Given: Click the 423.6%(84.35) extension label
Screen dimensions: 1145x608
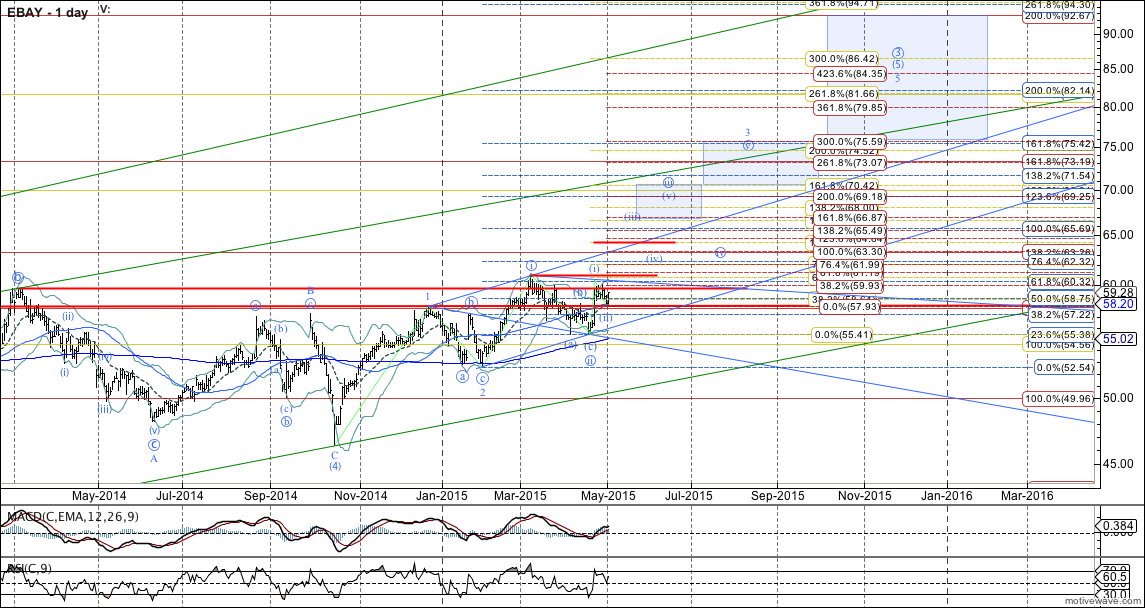Looking at the screenshot, I should 849,73.
